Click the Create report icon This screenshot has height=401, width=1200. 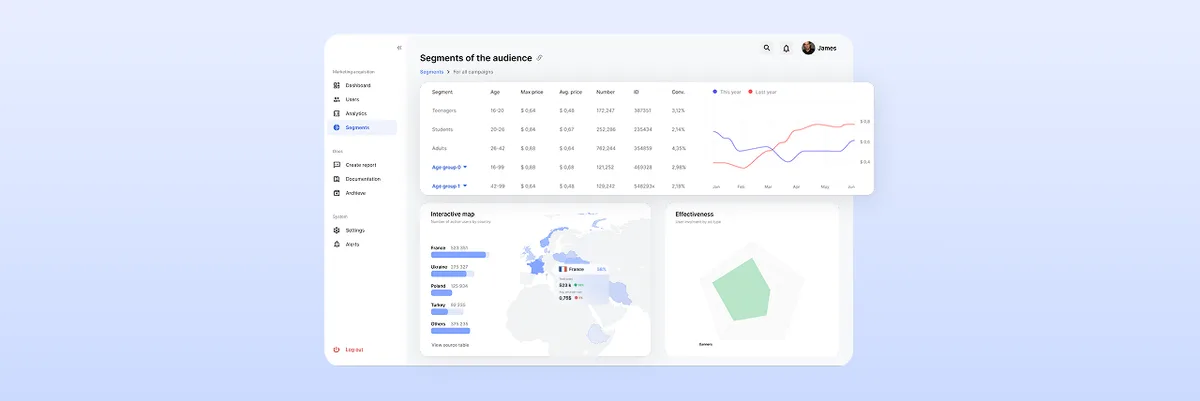[x=337, y=165]
